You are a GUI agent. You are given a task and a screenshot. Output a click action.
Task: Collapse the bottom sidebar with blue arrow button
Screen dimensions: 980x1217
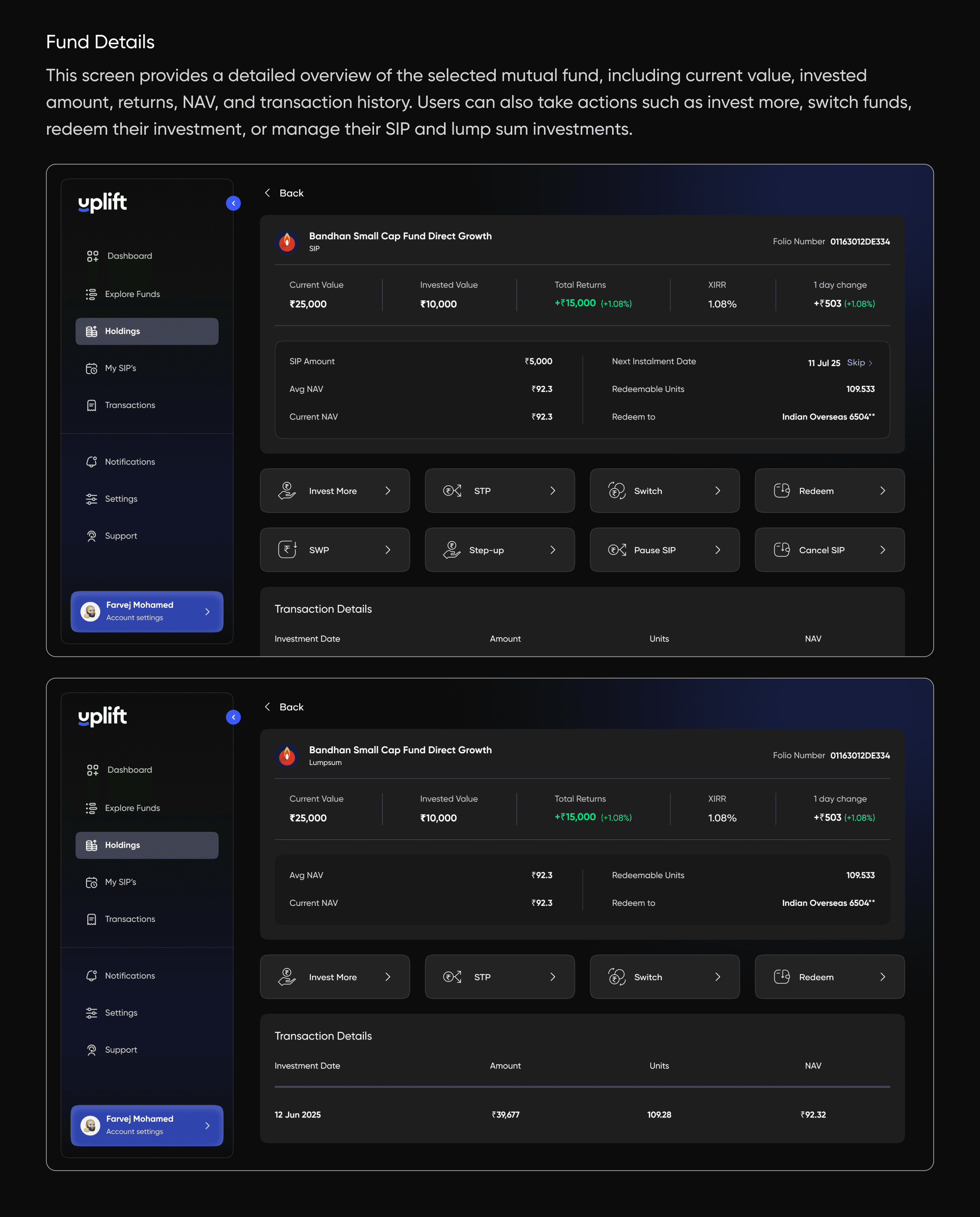(233, 717)
